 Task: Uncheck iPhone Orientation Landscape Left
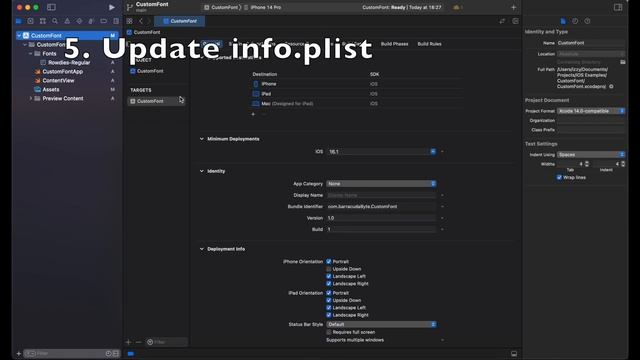[329, 276]
